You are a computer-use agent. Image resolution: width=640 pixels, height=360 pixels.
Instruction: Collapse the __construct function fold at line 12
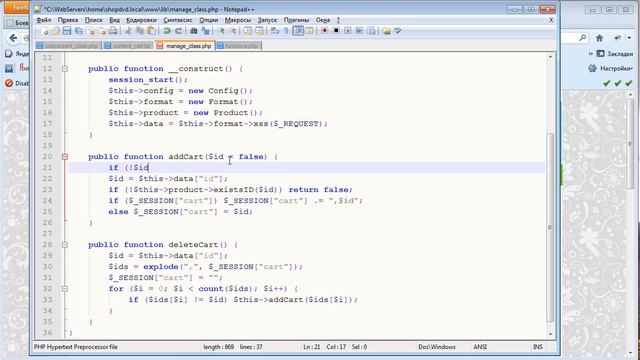point(64,69)
